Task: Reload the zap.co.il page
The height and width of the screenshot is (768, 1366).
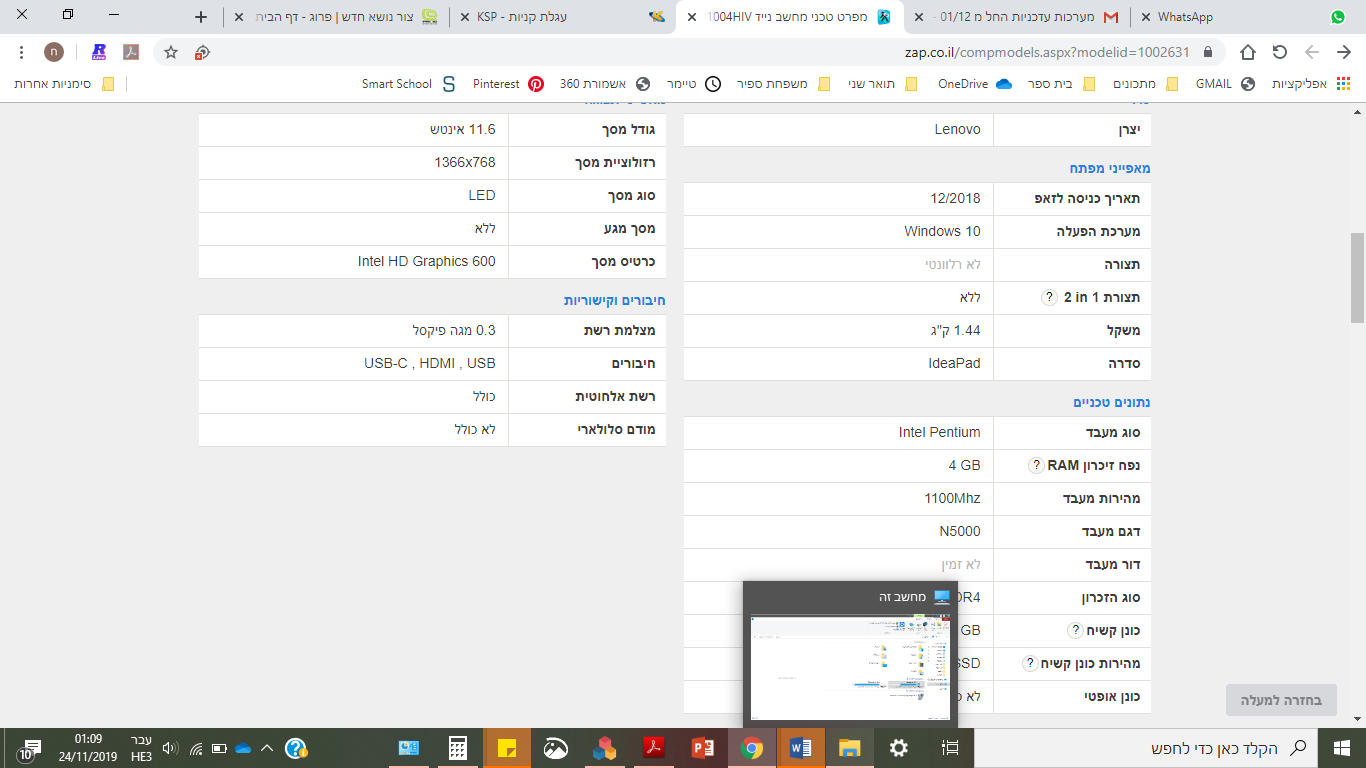Action: pos(1280,52)
